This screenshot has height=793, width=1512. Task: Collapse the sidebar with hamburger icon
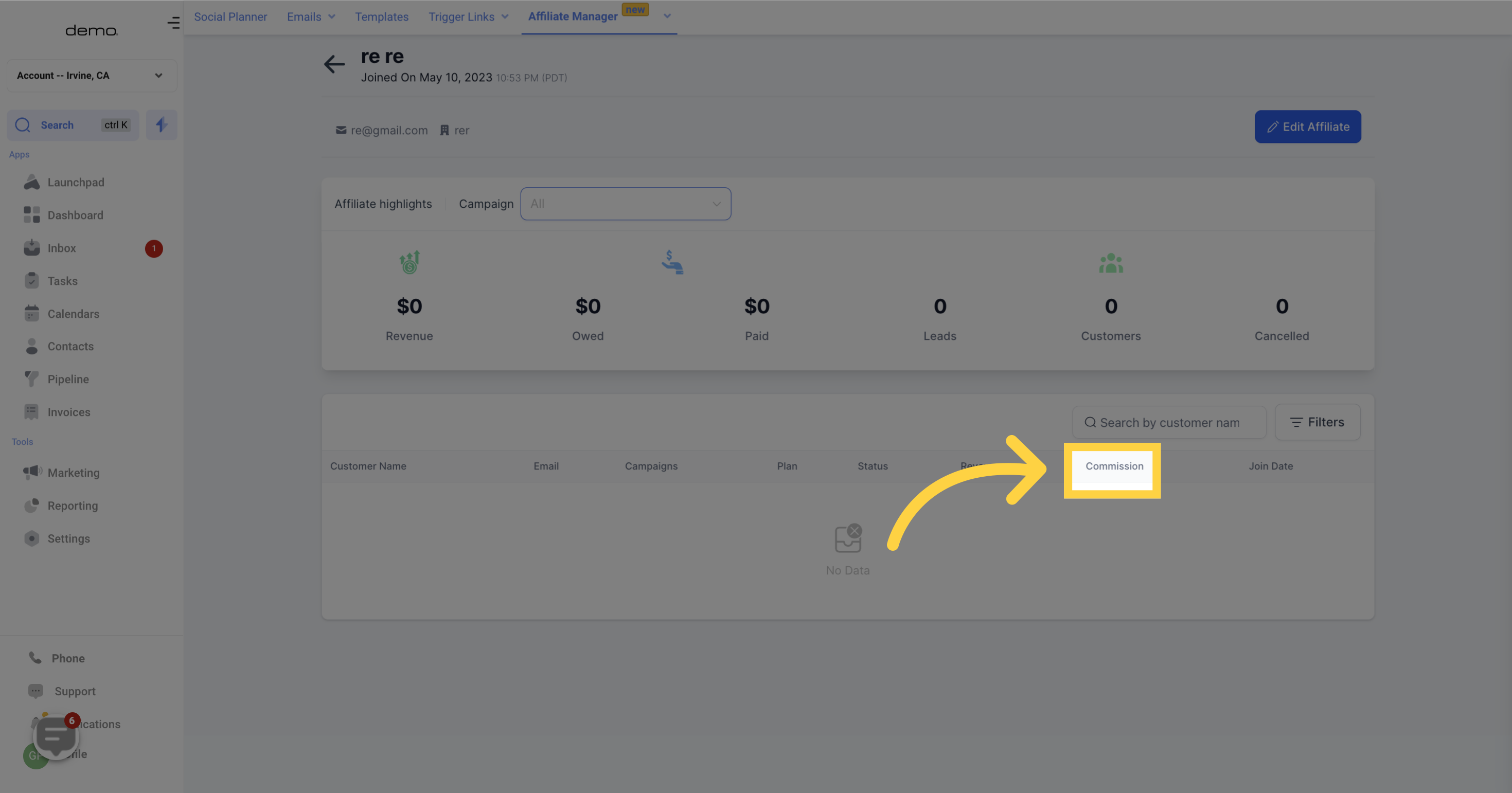click(173, 23)
